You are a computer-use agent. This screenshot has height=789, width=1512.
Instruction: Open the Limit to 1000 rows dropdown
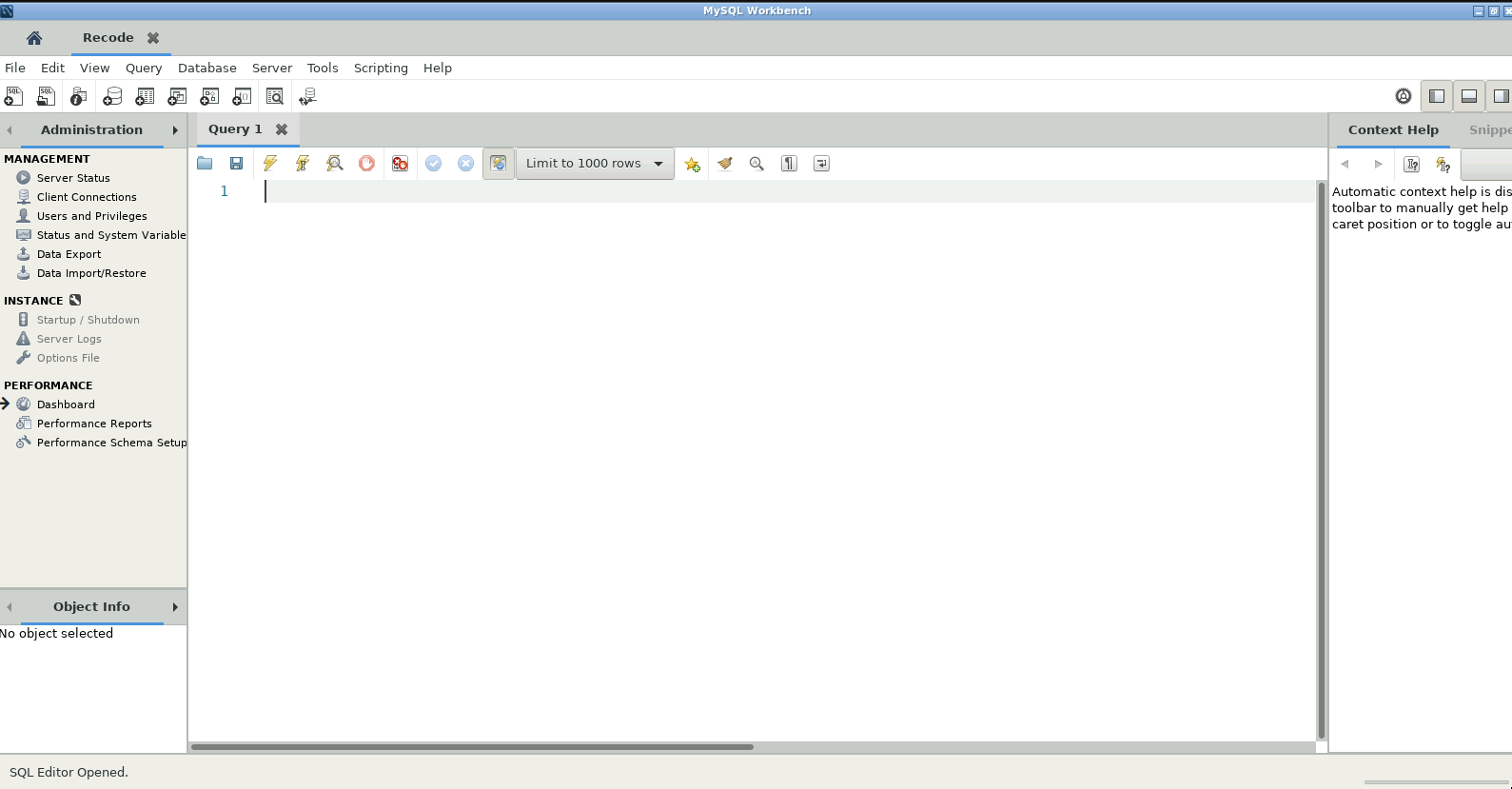595,164
